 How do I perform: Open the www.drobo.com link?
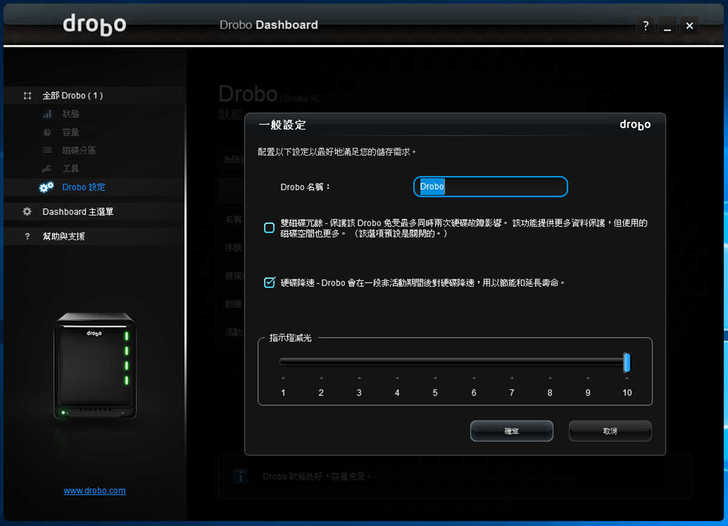(94, 491)
